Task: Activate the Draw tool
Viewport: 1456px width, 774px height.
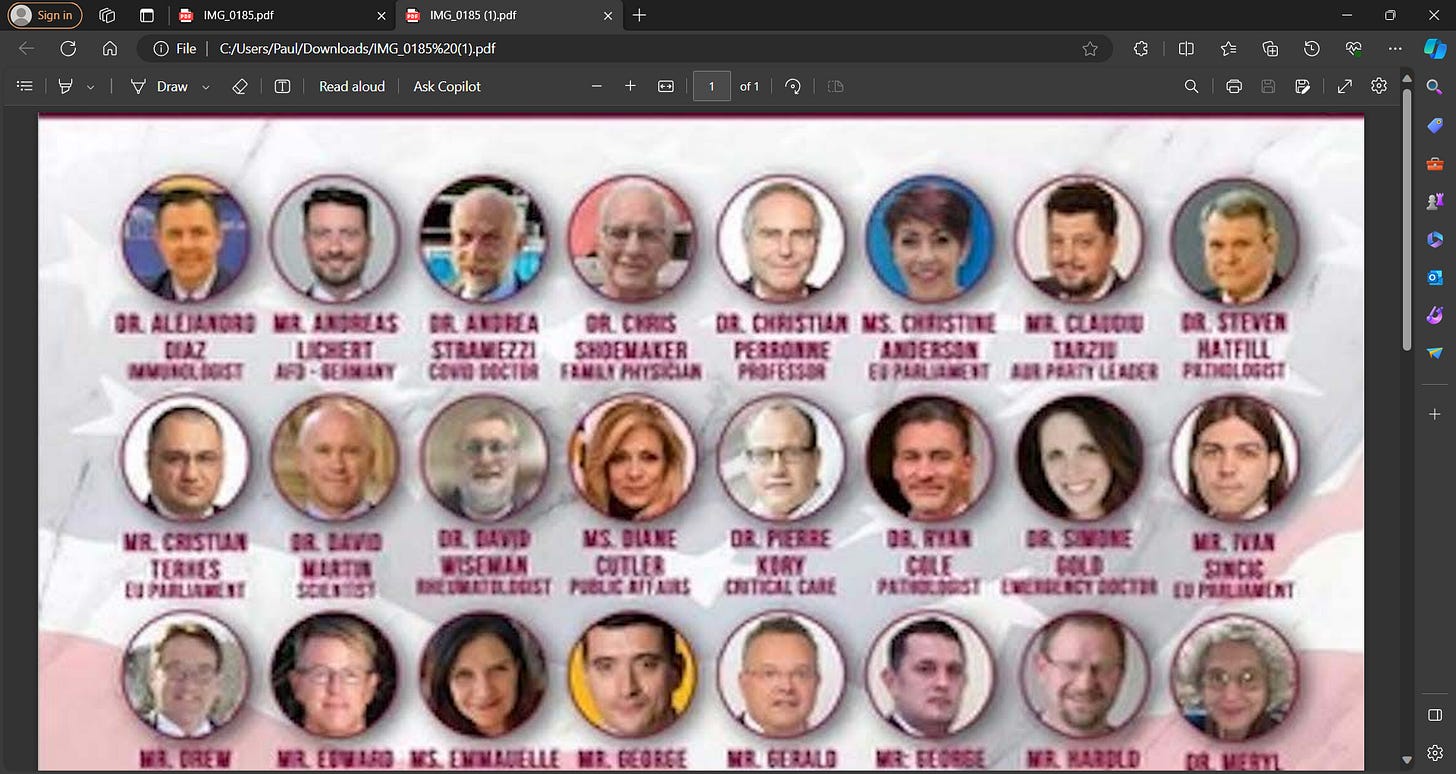Action: coord(160,87)
